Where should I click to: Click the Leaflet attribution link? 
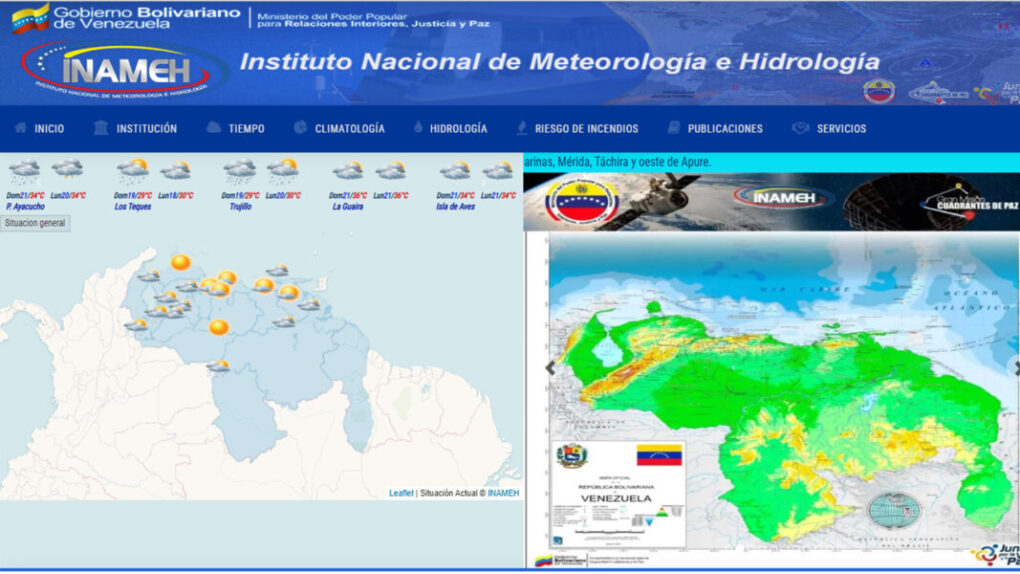click(401, 493)
